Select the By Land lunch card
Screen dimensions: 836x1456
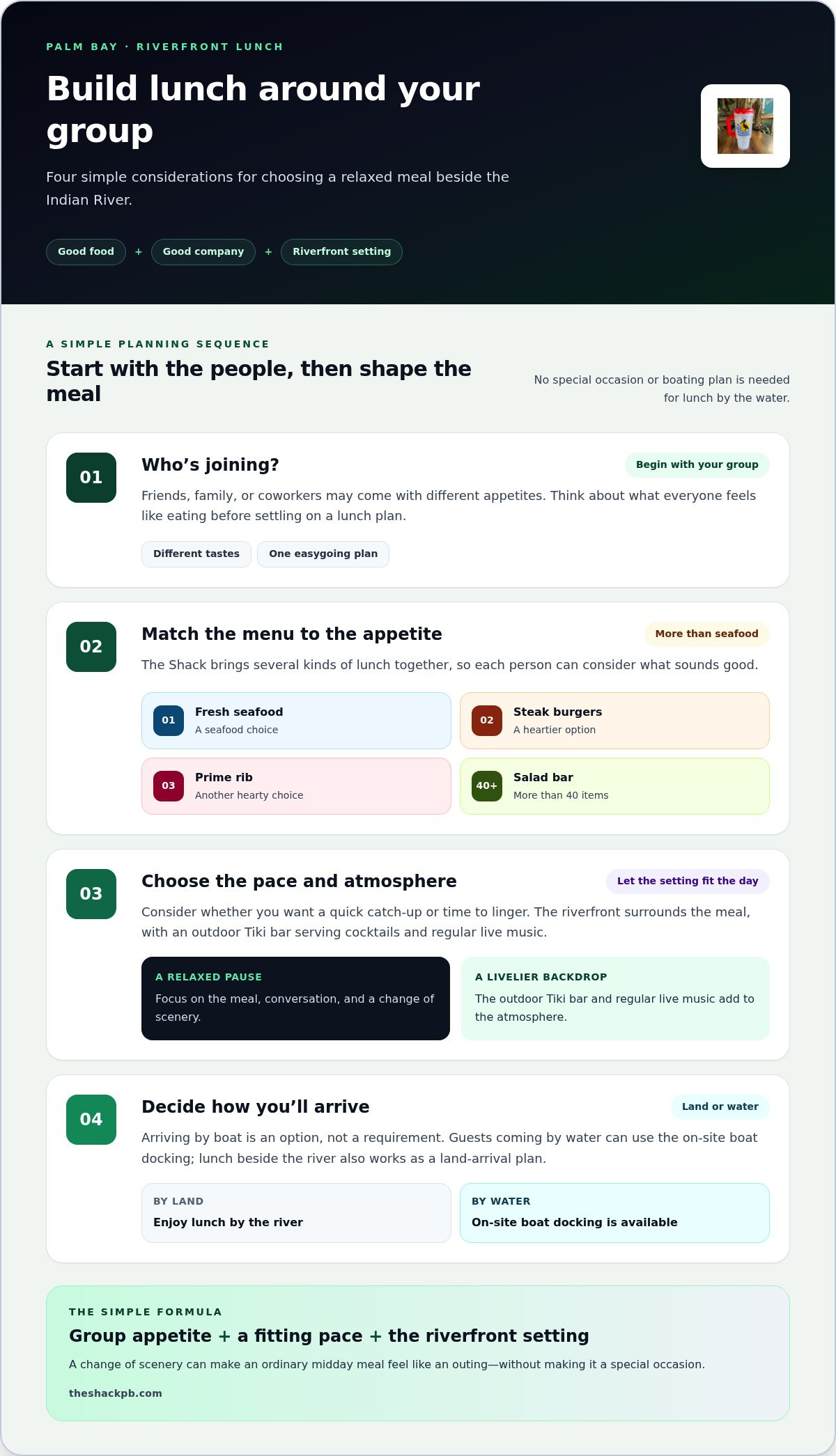pyautogui.click(x=296, y=1213)
